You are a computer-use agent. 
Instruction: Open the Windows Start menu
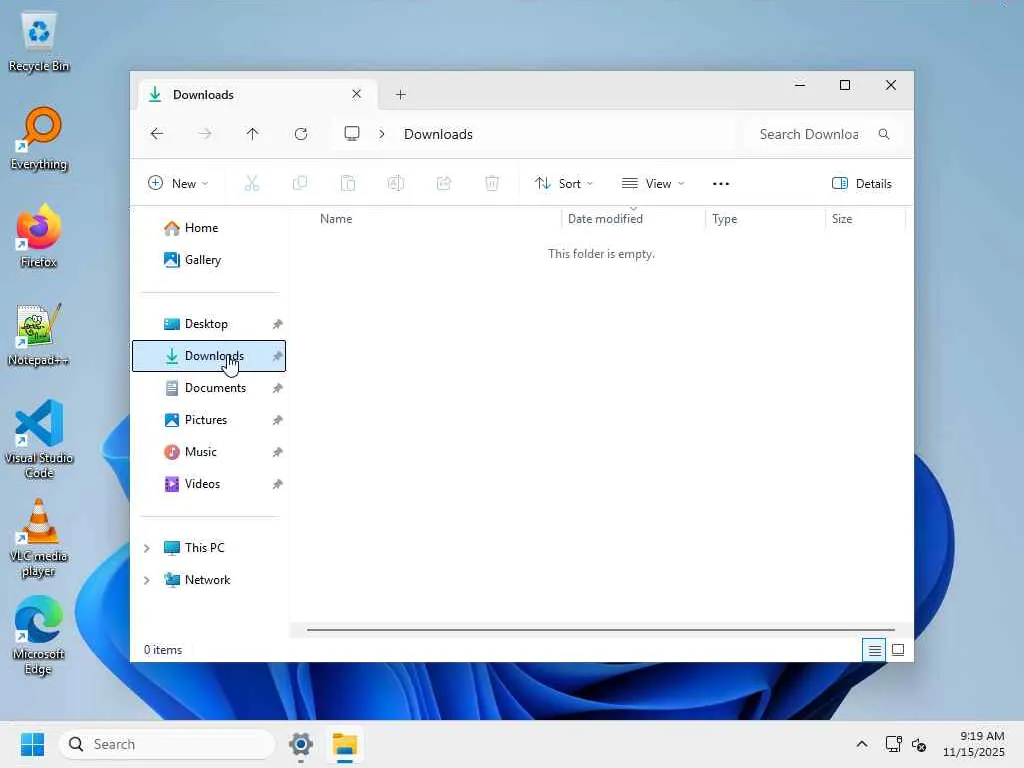pyautogui.click(x=32, y=744)
